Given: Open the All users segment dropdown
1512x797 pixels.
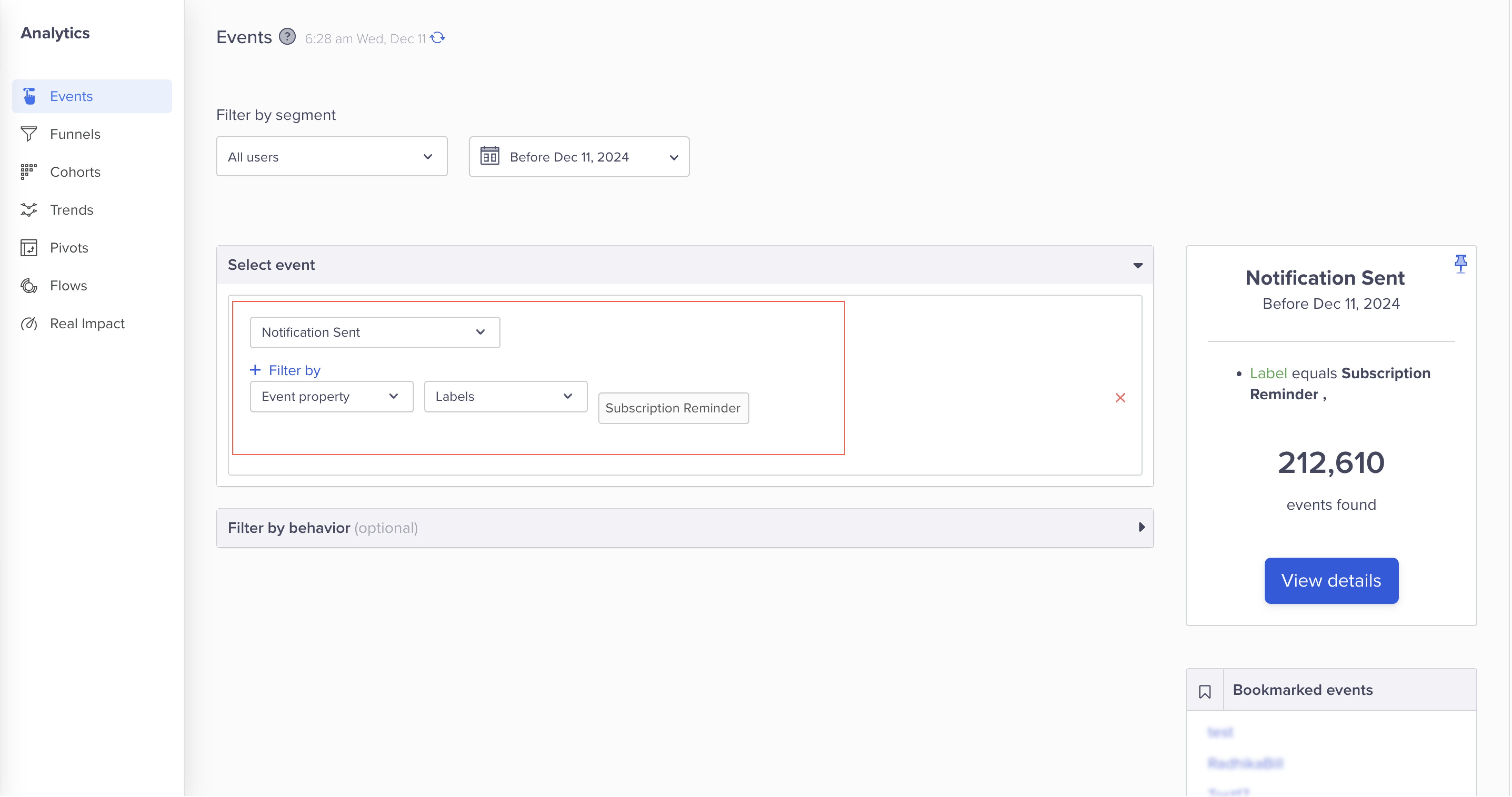Looking at the screenshot, I should pyautogui.click(x=331, y=156).
